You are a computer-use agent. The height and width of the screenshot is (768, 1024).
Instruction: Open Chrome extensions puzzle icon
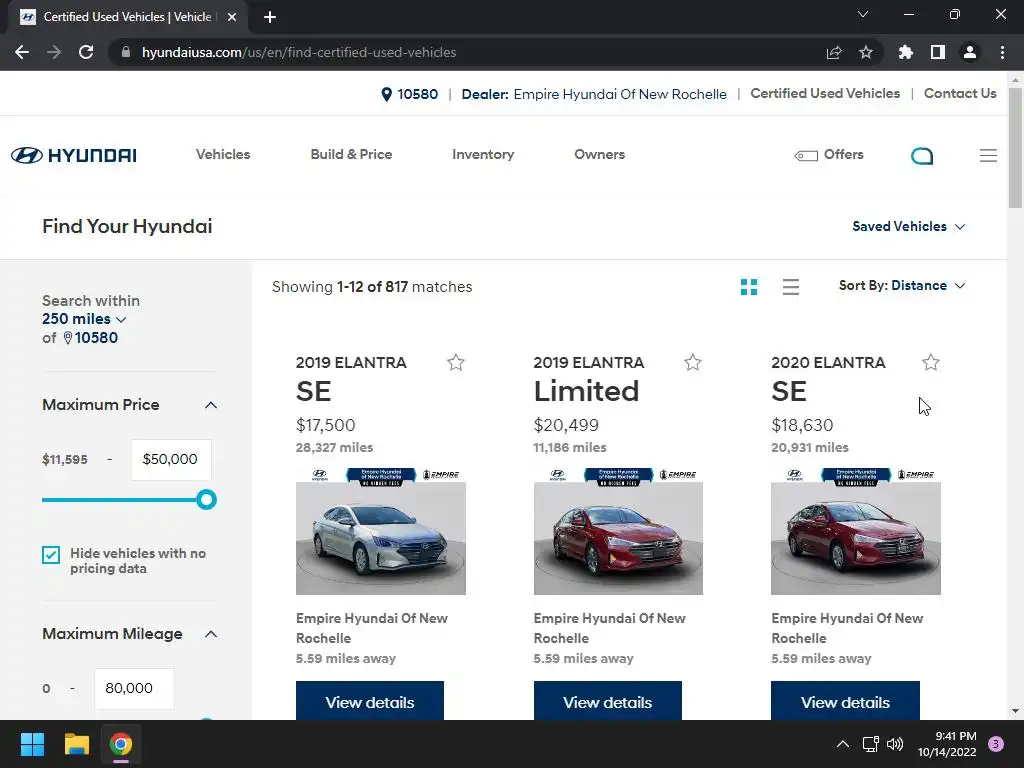coord(906,52)
